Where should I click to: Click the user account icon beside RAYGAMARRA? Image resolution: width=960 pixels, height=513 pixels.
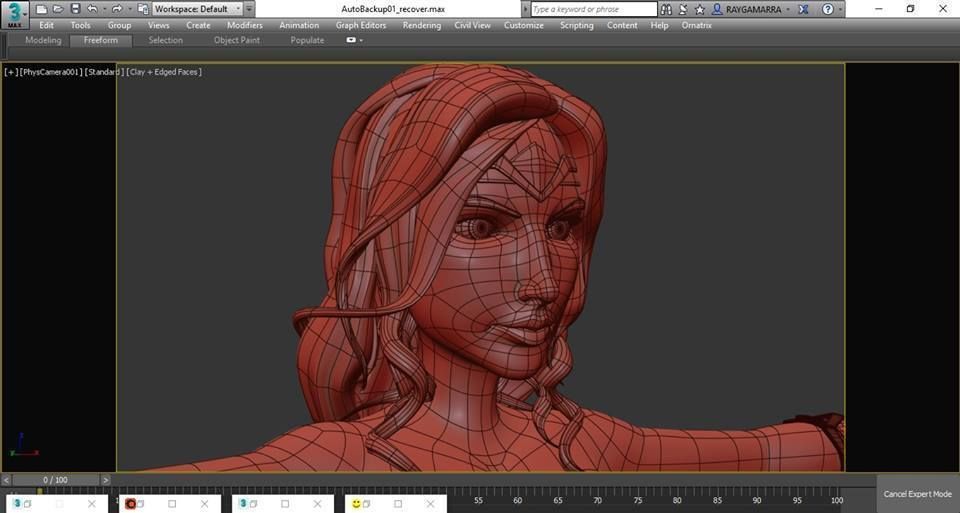click(717, 9)
